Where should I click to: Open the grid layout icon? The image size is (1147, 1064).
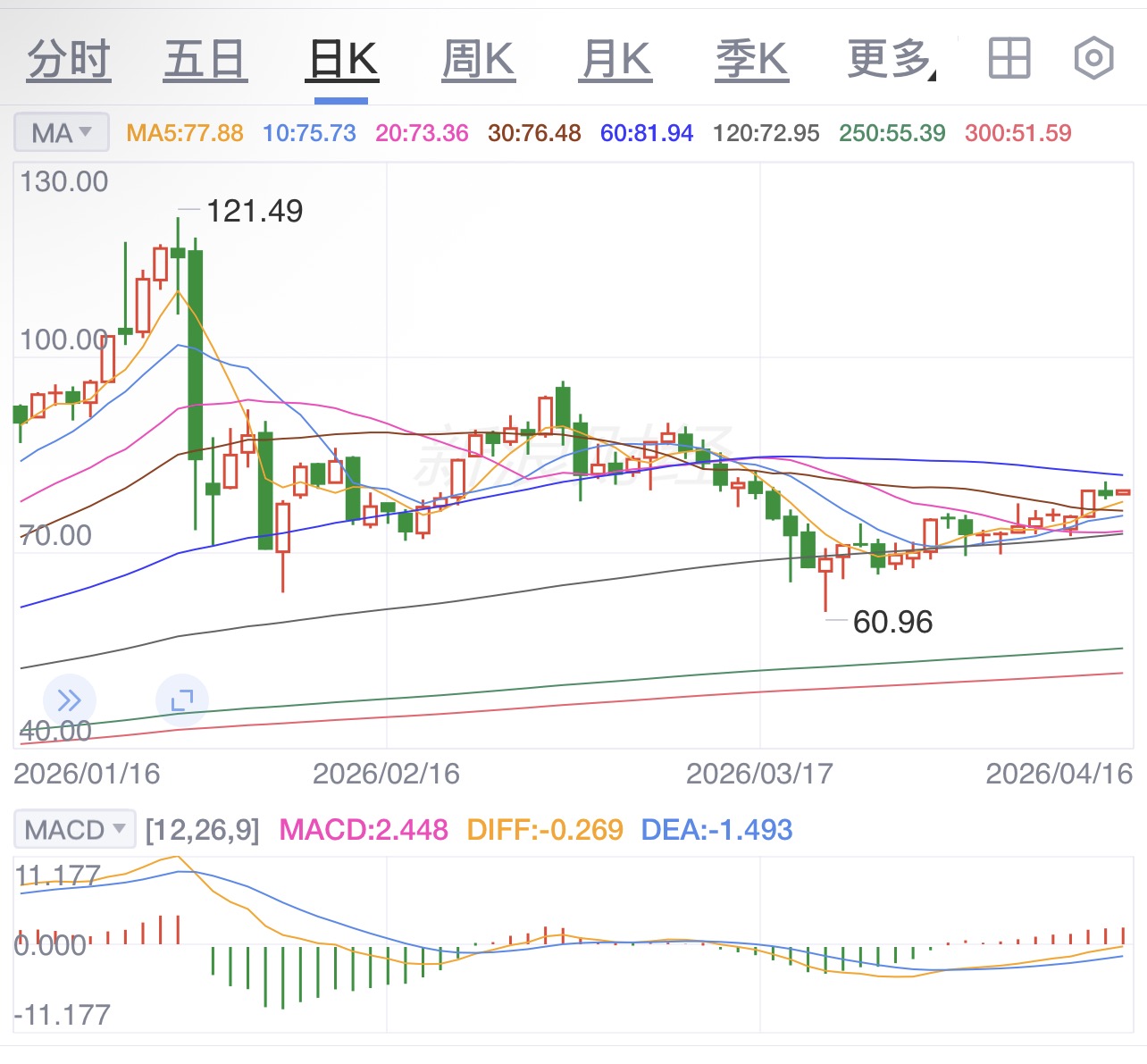pyautogui.click(x=1009, y=59)
